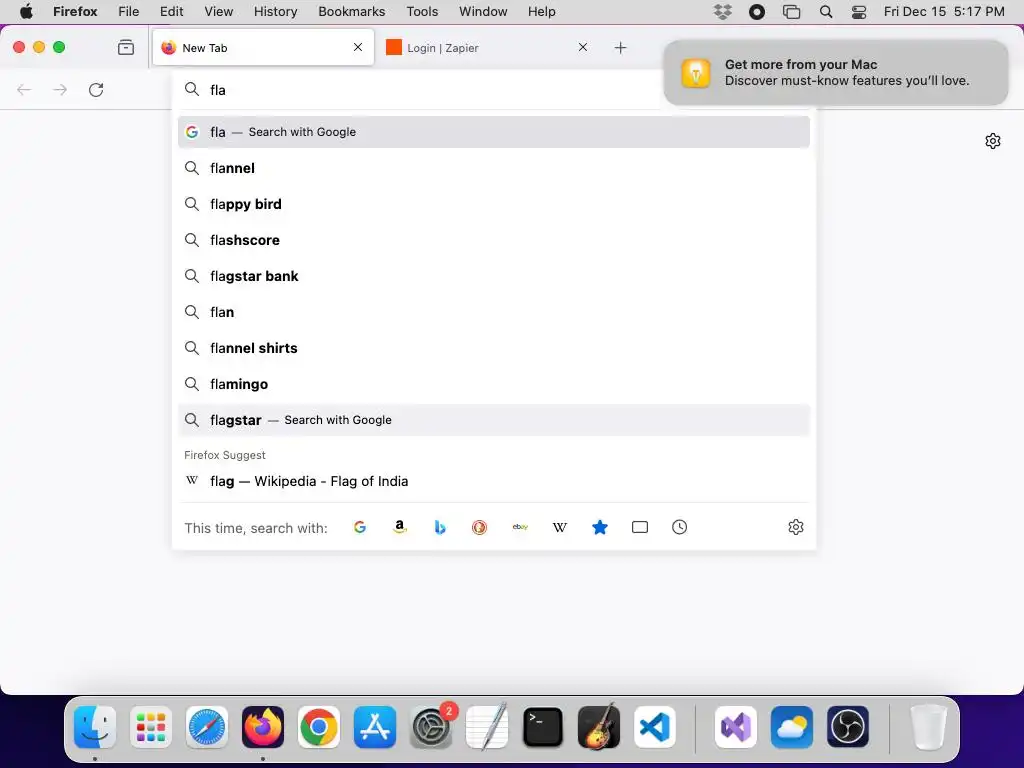This screenshot has width=1024, height=768.
Task: Open Launchpad from the Dock
Action: click(151, 727)
